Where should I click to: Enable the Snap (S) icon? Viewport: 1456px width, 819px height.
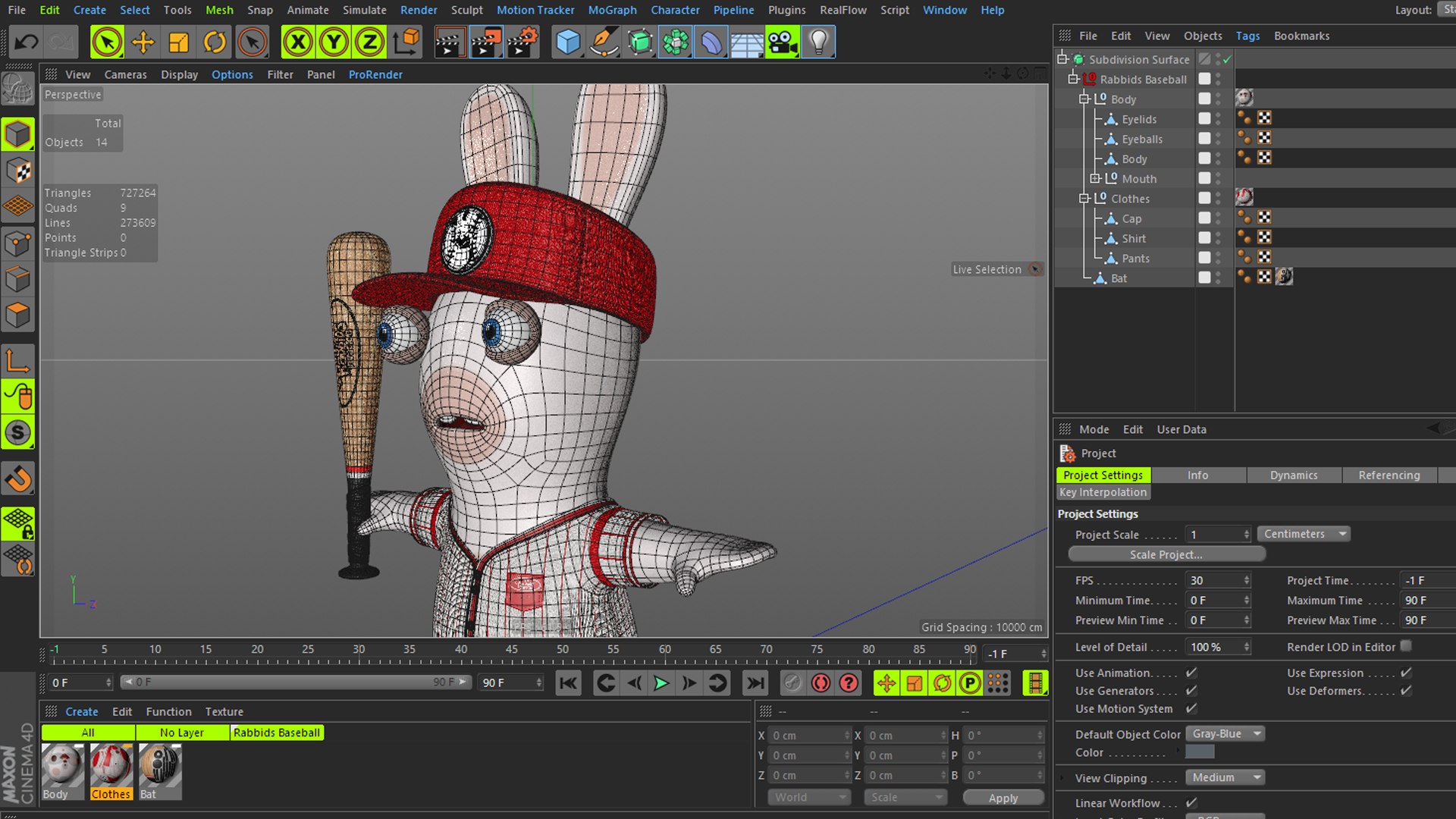18,432
